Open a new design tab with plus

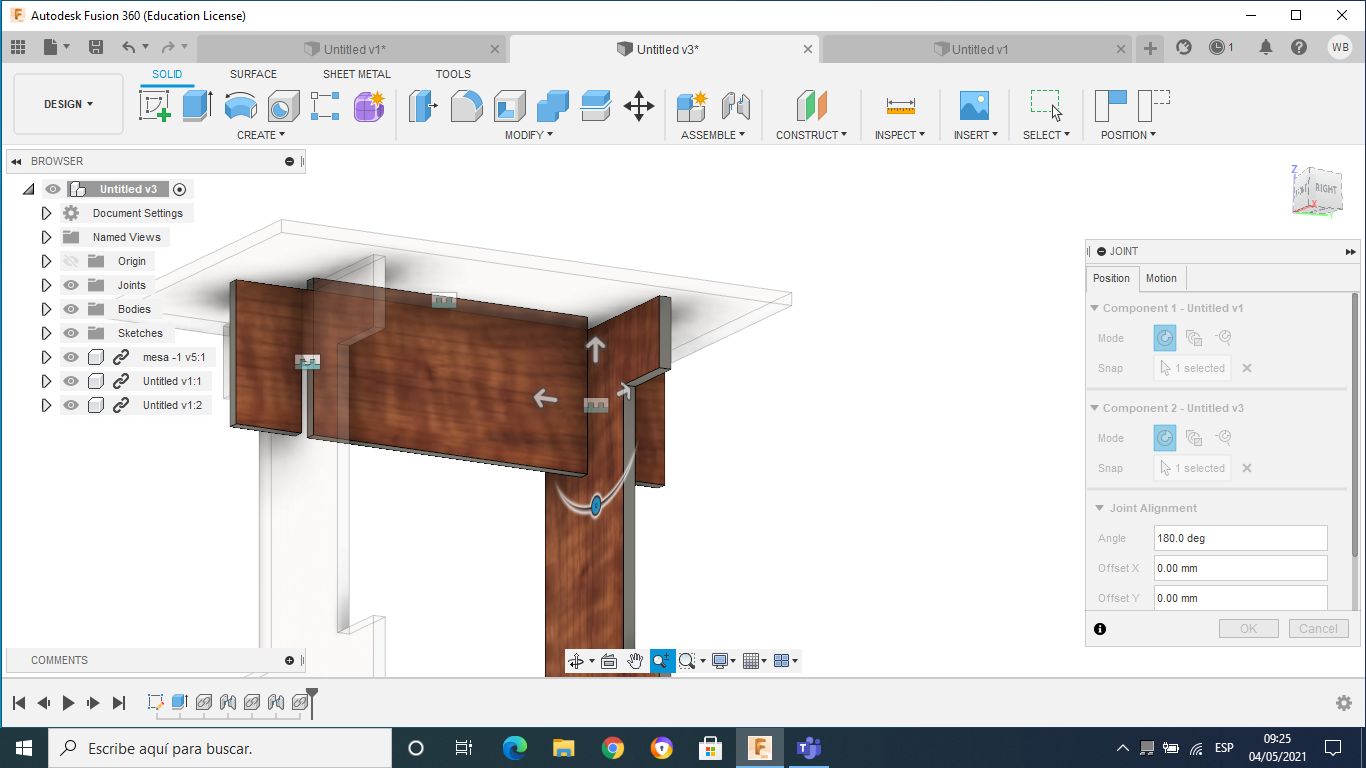(1150, 48)
